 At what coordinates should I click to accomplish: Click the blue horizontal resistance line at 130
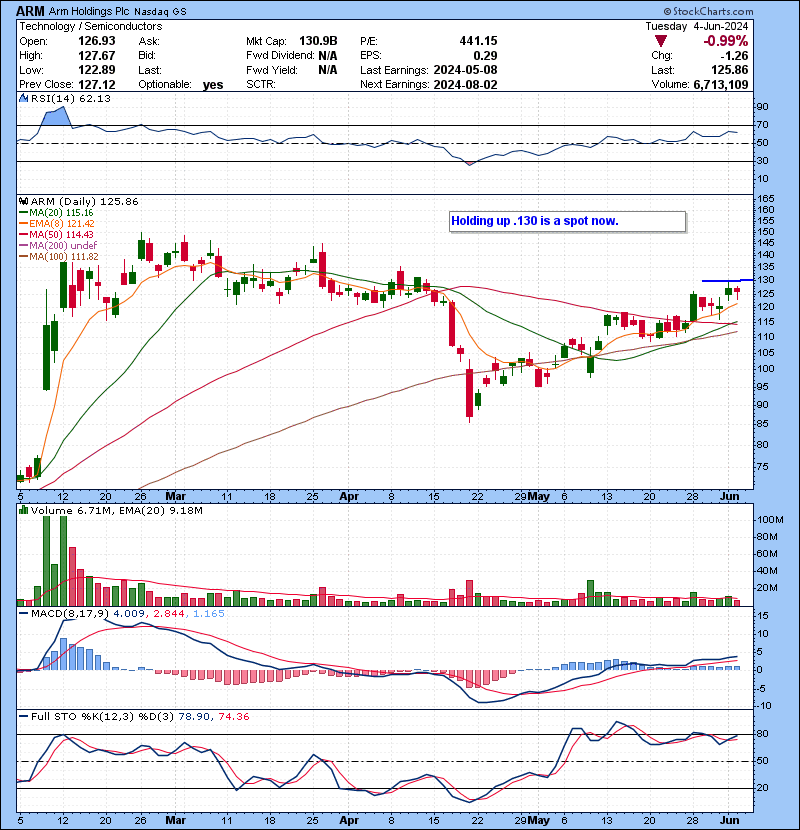coord(727,281)
